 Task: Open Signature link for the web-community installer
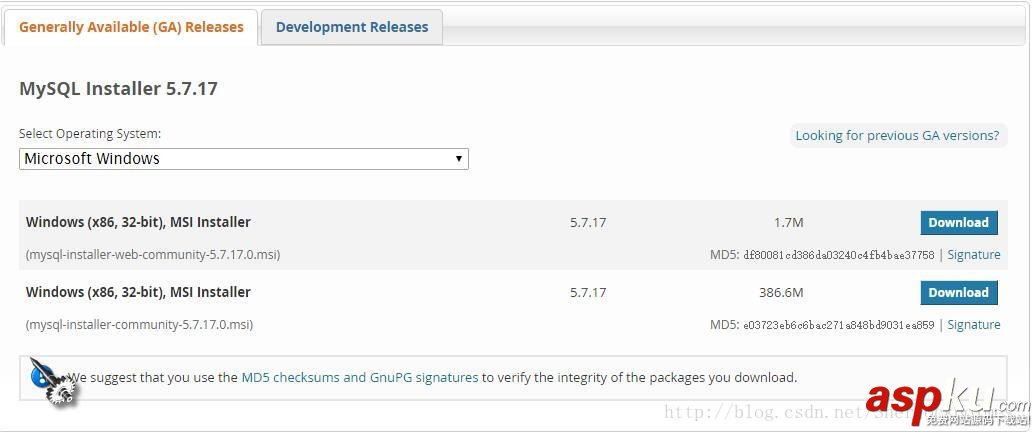973,255
